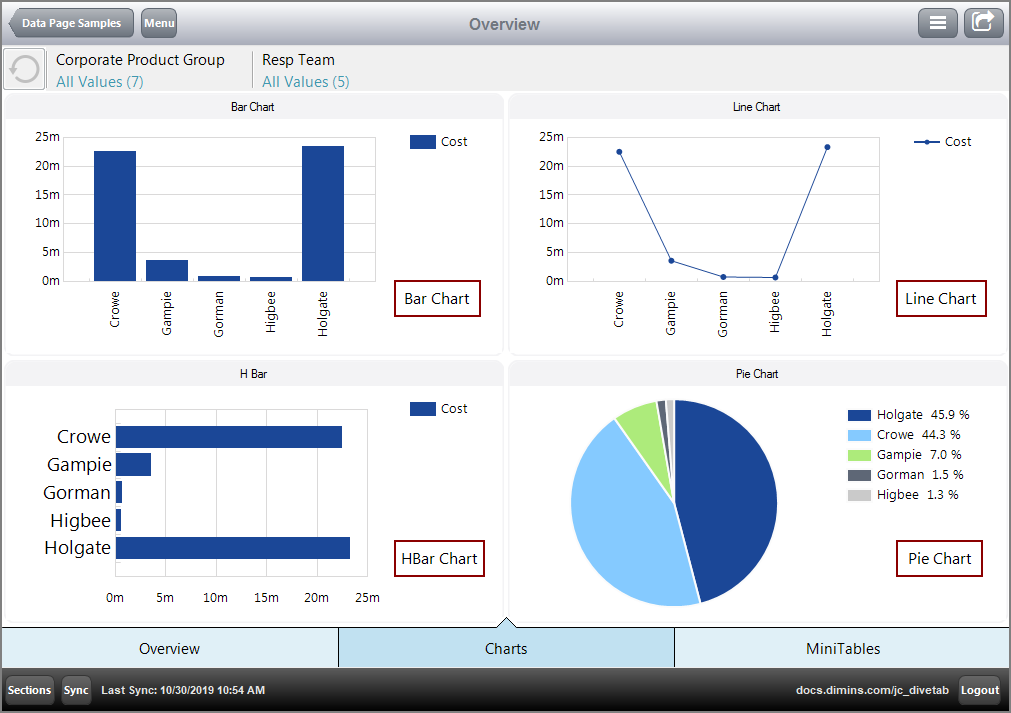This screenshot has width=1011, height=713.
Task: Click the Cost legend marker in Line Chart
Action: 927,142
